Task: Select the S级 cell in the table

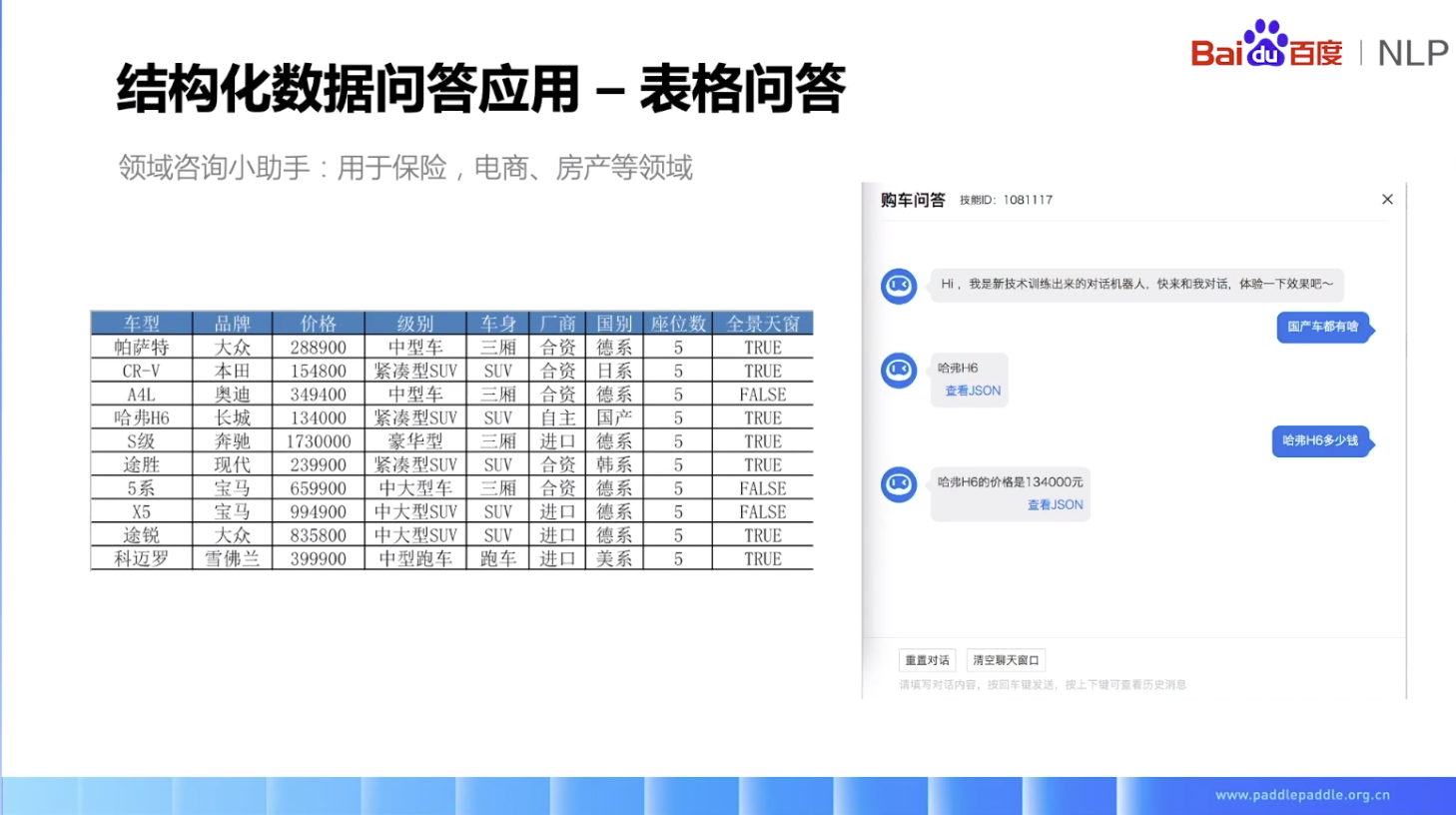Action: 142,441
